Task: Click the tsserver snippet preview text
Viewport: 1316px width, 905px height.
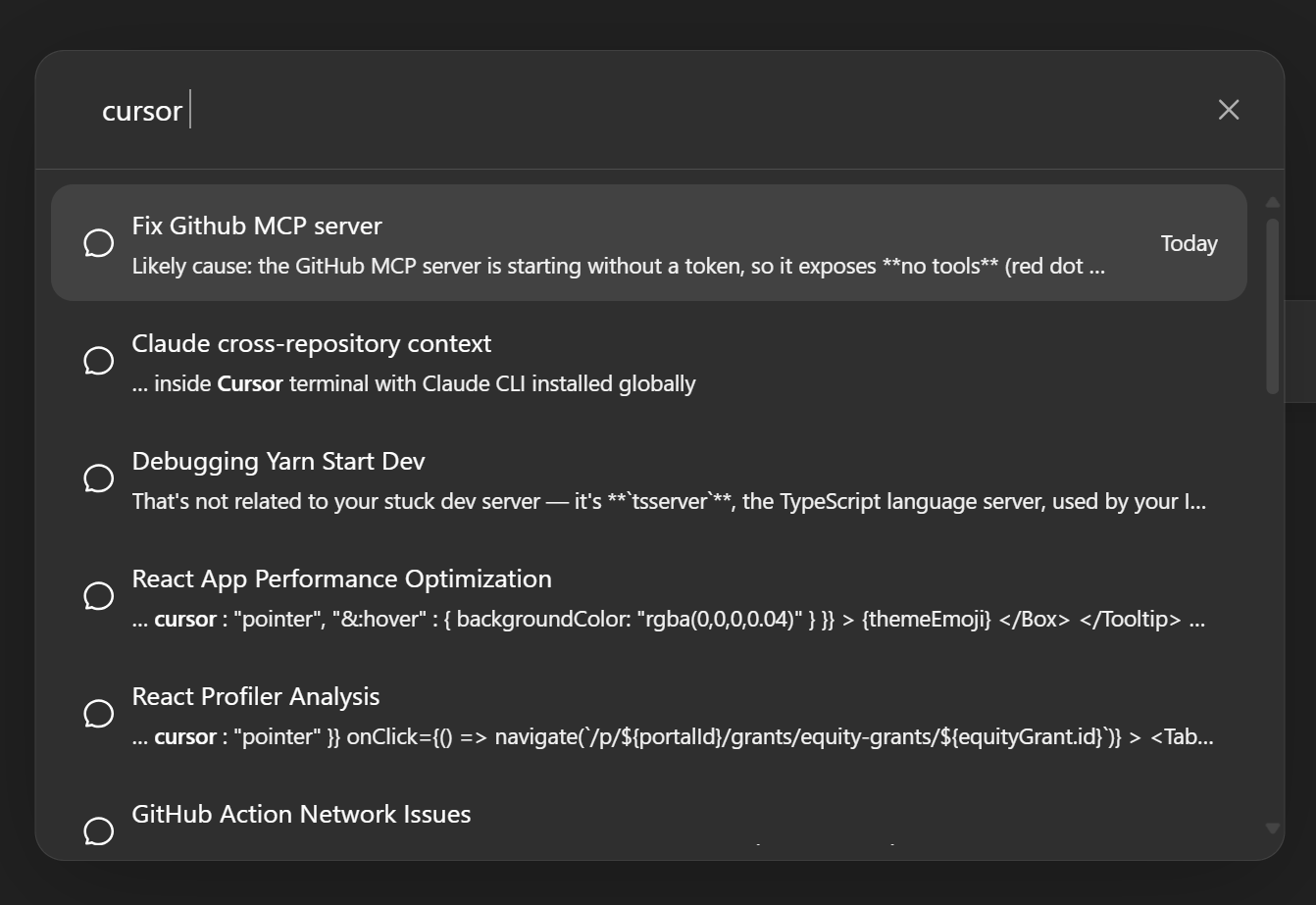Action: pyautogui.click(x=669, y=502)
